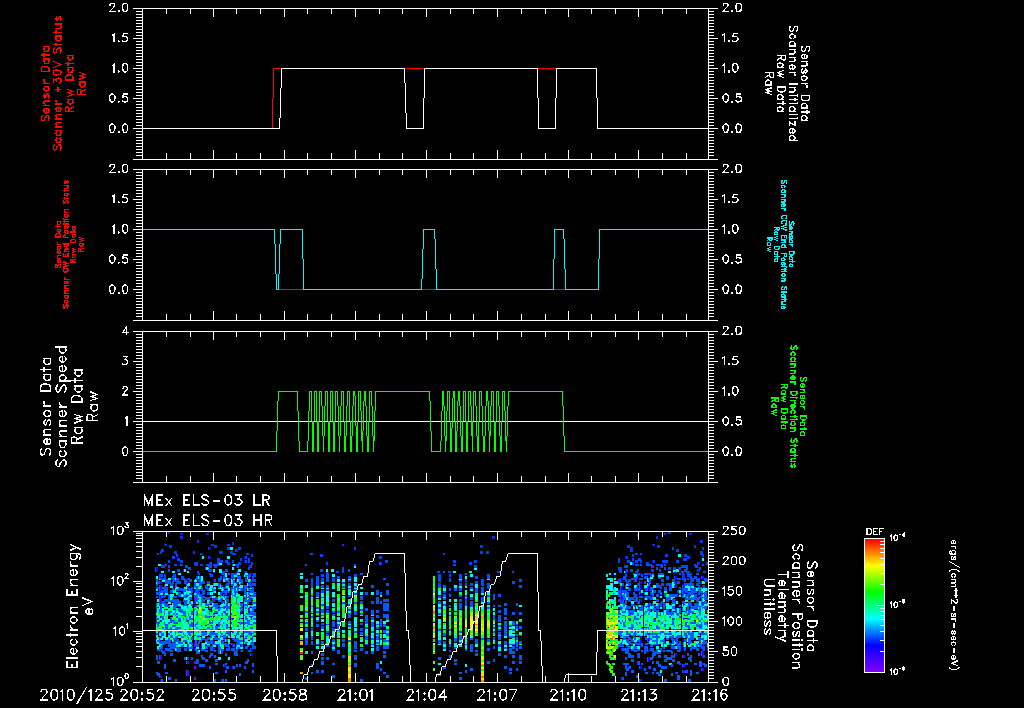Screen dimensions: 1024x708
Task: Click the 'MEx ELS-03 LR' plot label
Action: tap(206, 501)
